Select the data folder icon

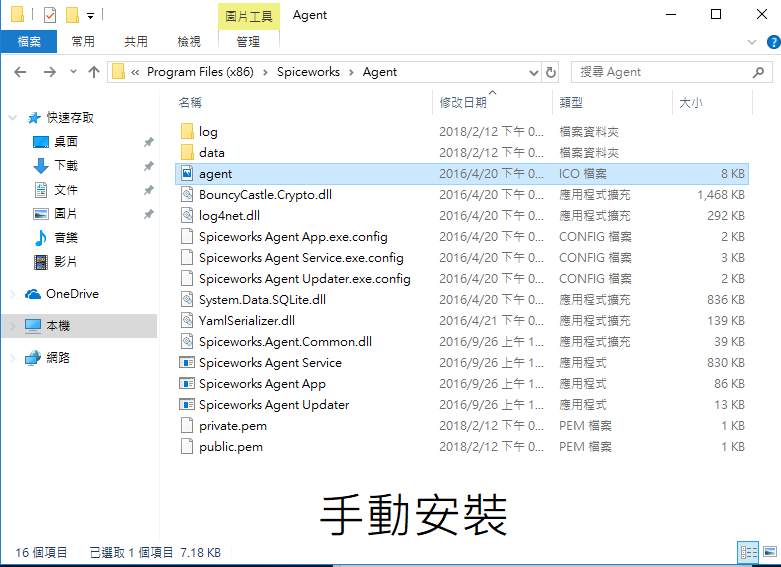187,152
